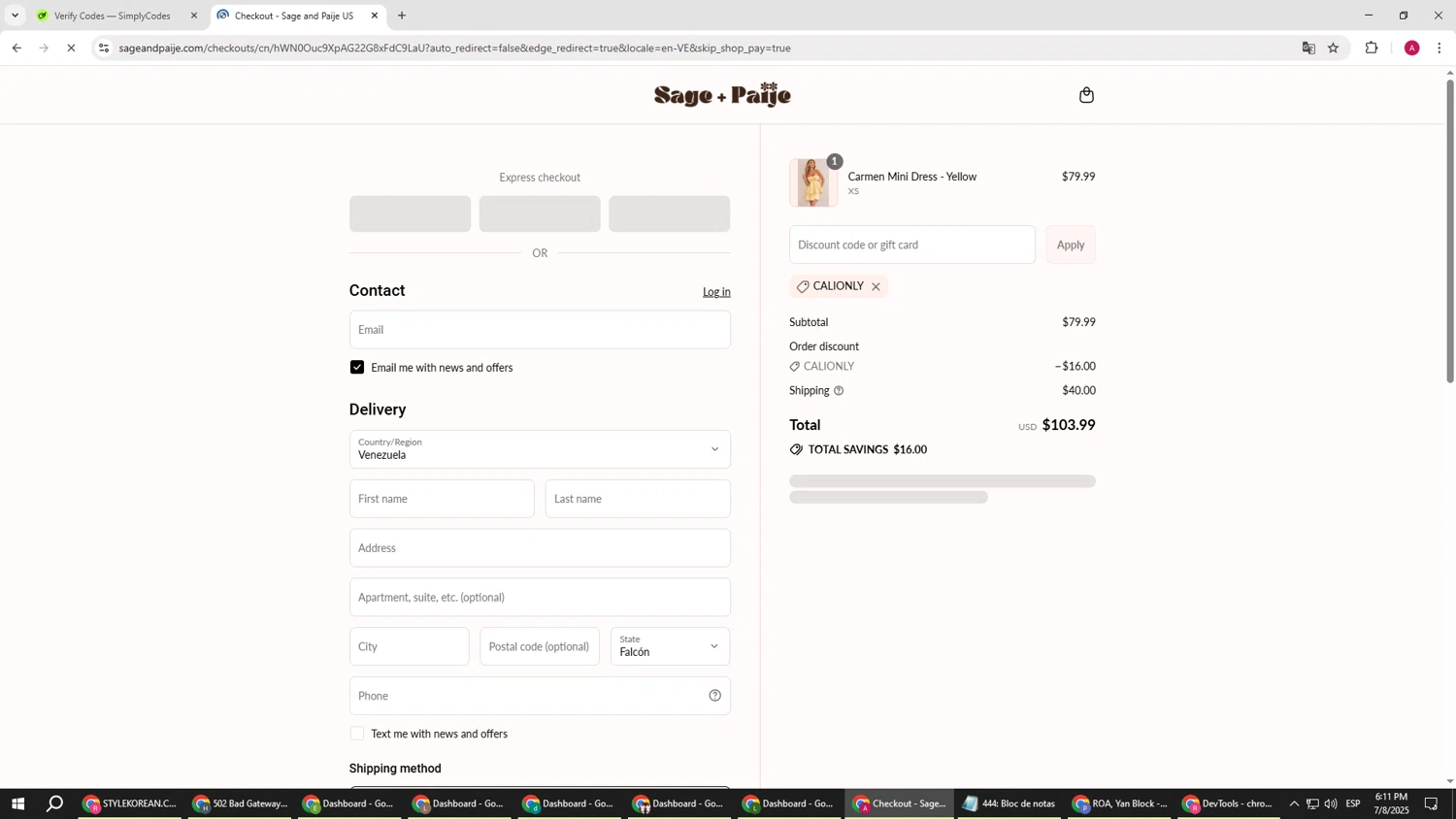
Task: Focus the Address field
Action: pos(540,548)
